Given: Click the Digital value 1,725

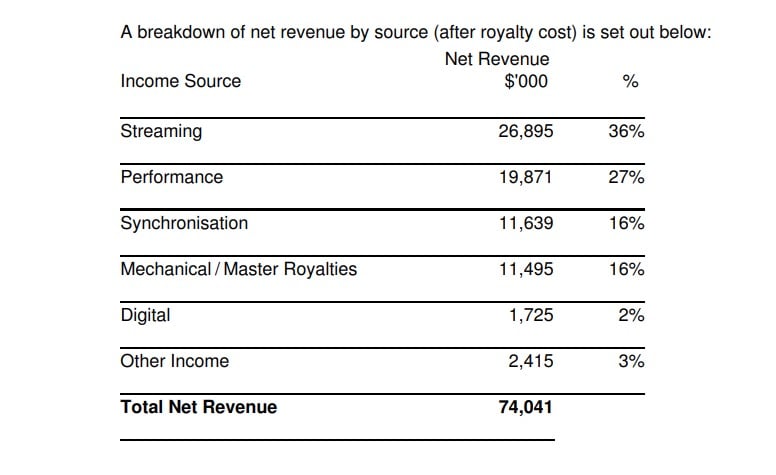Looking at the screenshot, I should click(531, 315).
